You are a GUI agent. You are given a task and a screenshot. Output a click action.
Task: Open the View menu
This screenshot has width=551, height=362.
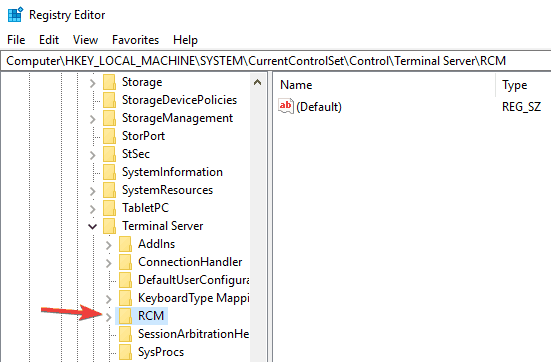pos(85,40)
